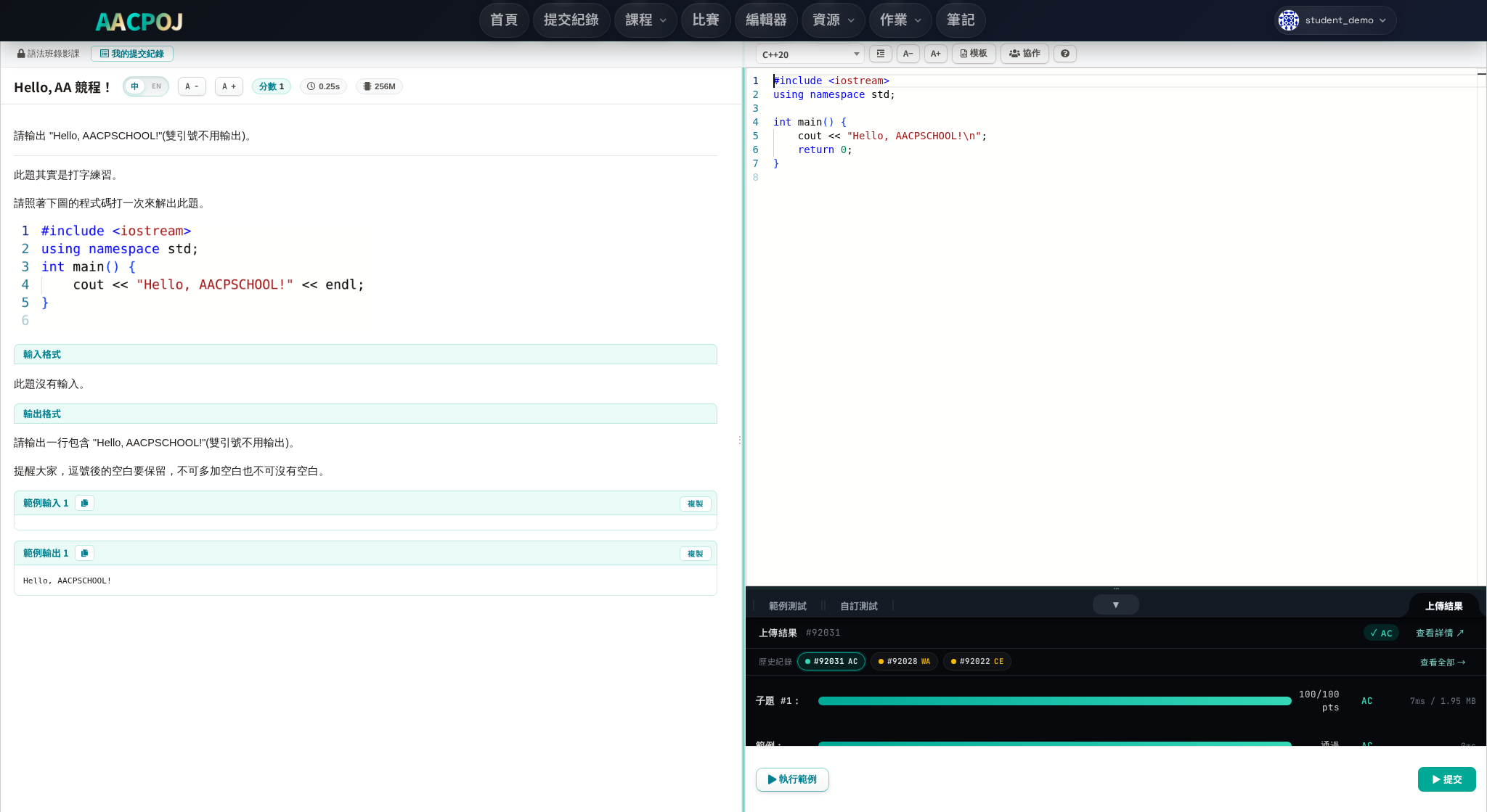
Task: Open the 協作 collaboration button
Action: 1024,54
